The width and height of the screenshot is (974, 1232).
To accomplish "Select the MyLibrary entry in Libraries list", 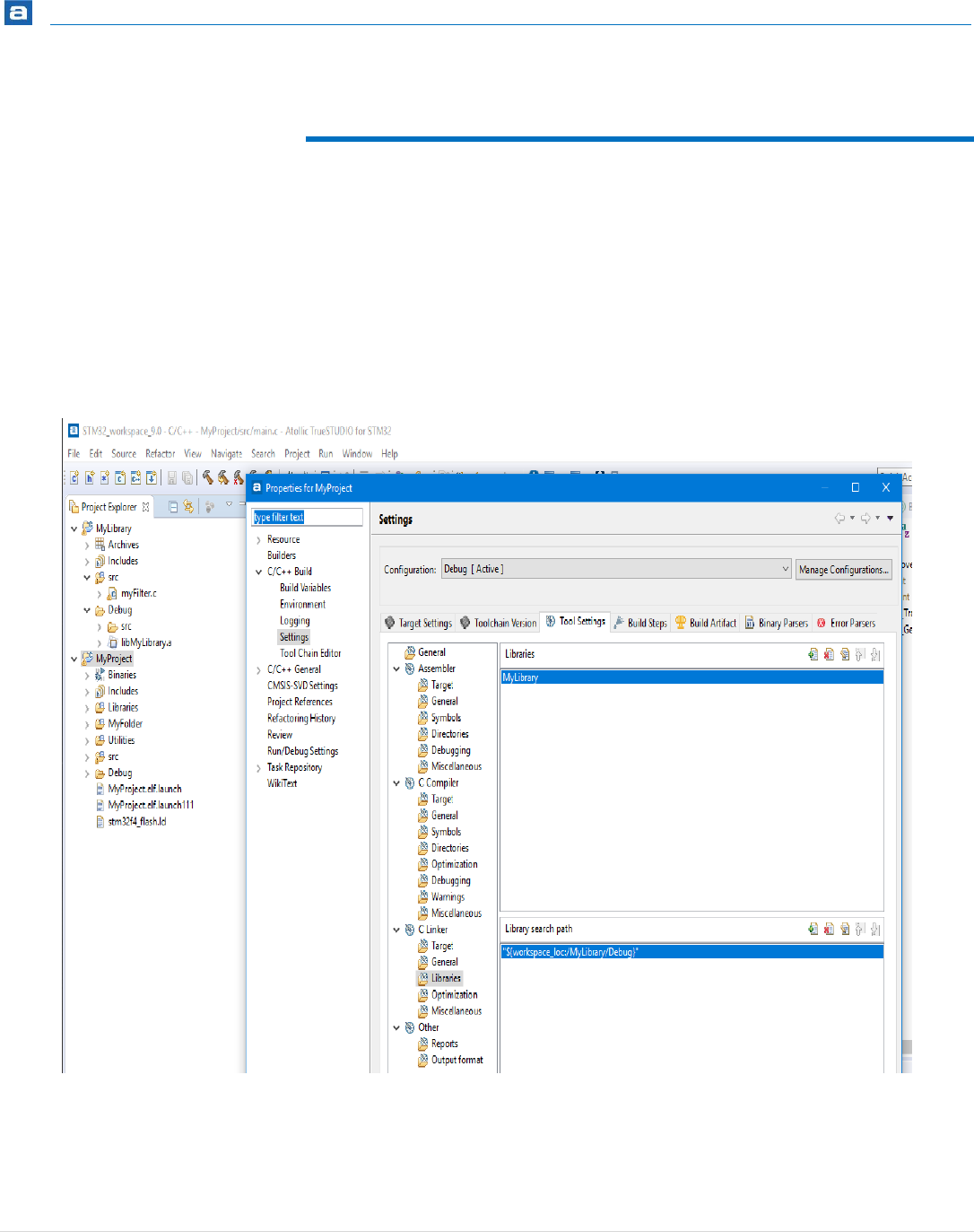I will click(x=692, y=677).
